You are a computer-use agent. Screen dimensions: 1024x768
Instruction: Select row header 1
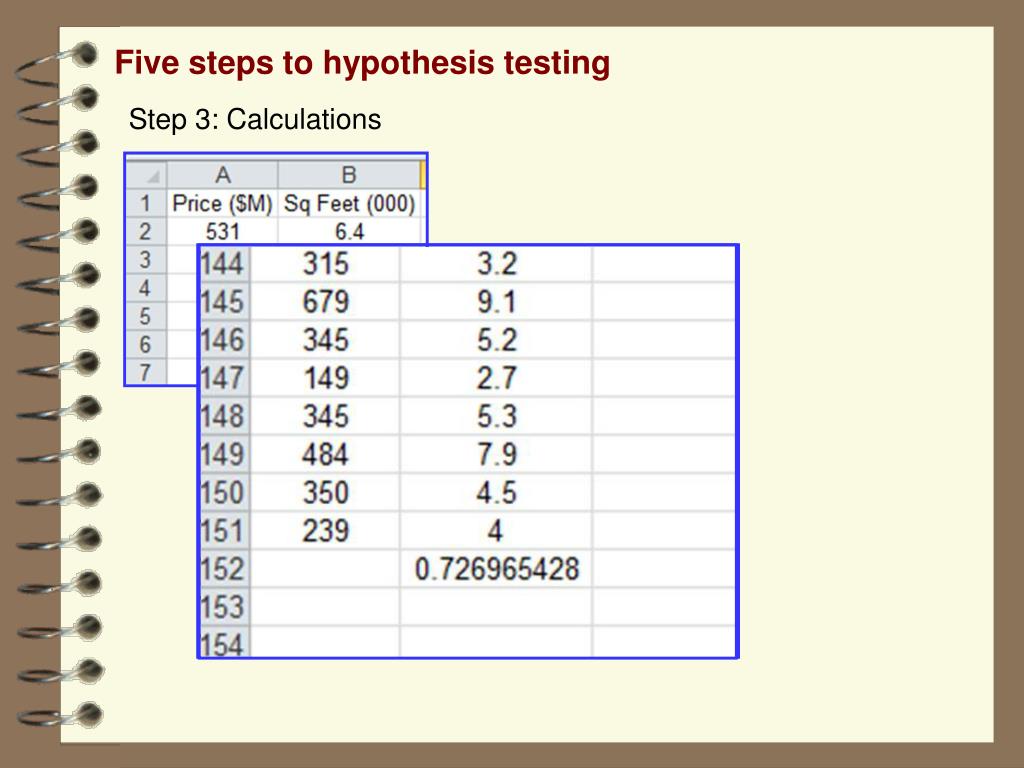(146, 203)
